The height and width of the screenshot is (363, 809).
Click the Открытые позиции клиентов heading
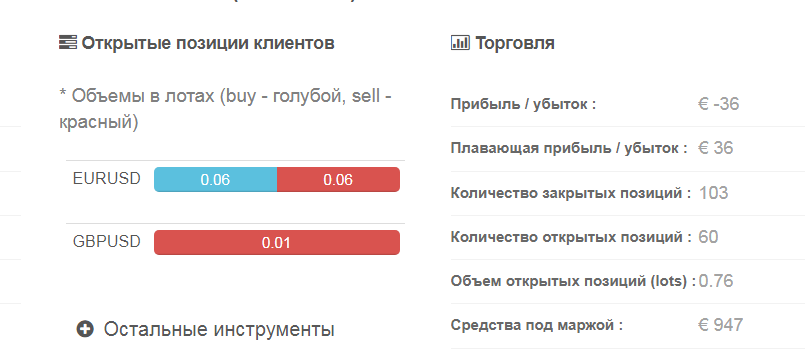click(208, 43)
